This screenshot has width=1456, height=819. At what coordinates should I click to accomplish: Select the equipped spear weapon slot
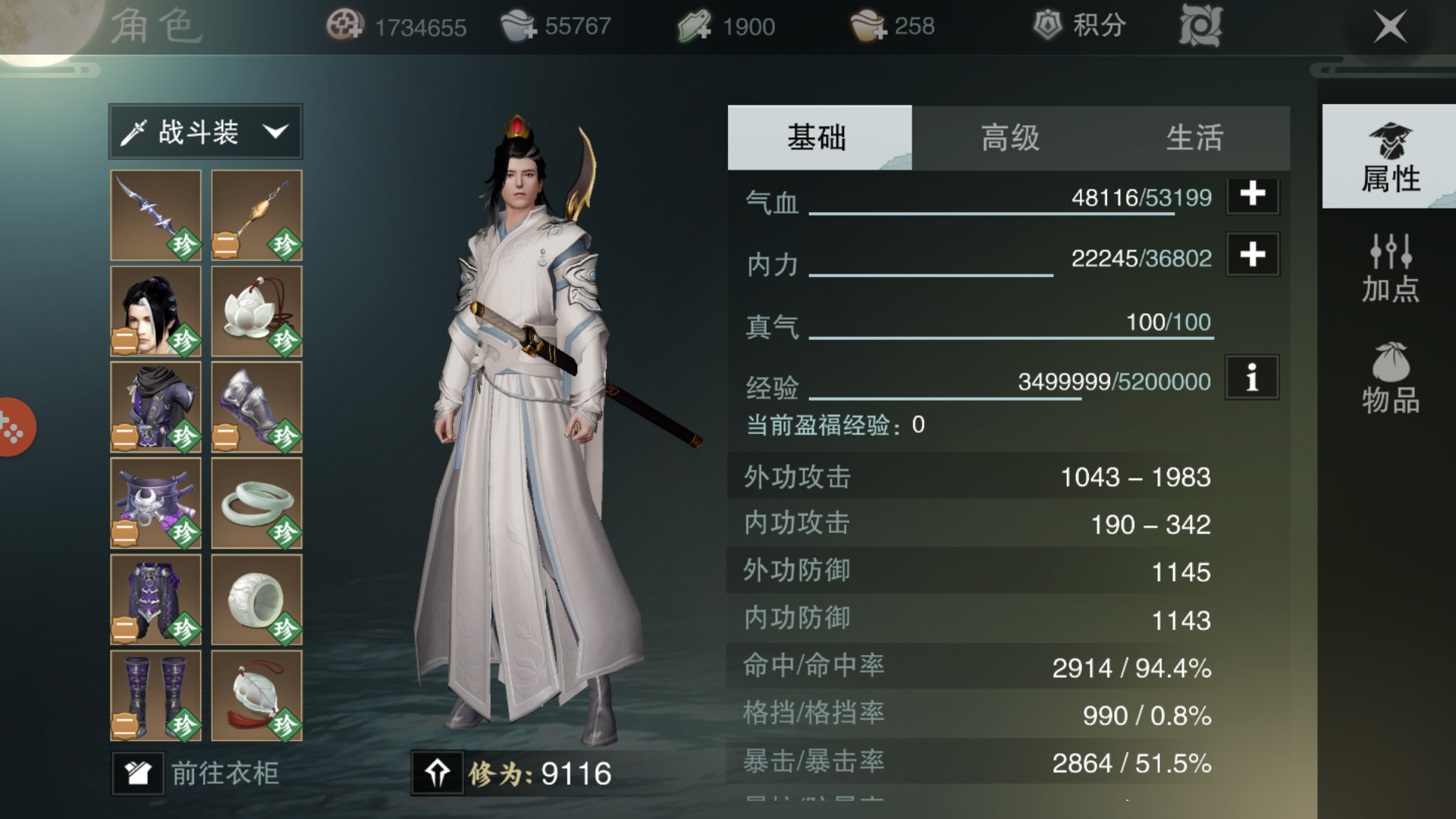(x=155, y=215)
